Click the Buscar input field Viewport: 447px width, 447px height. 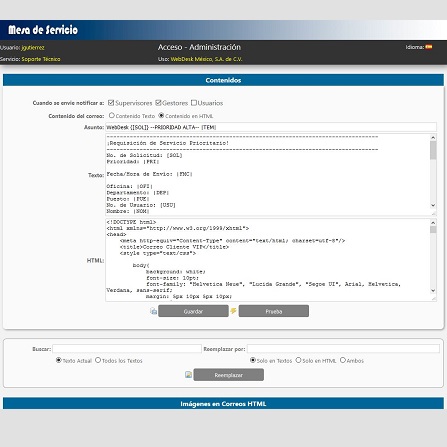pos(127,349)
